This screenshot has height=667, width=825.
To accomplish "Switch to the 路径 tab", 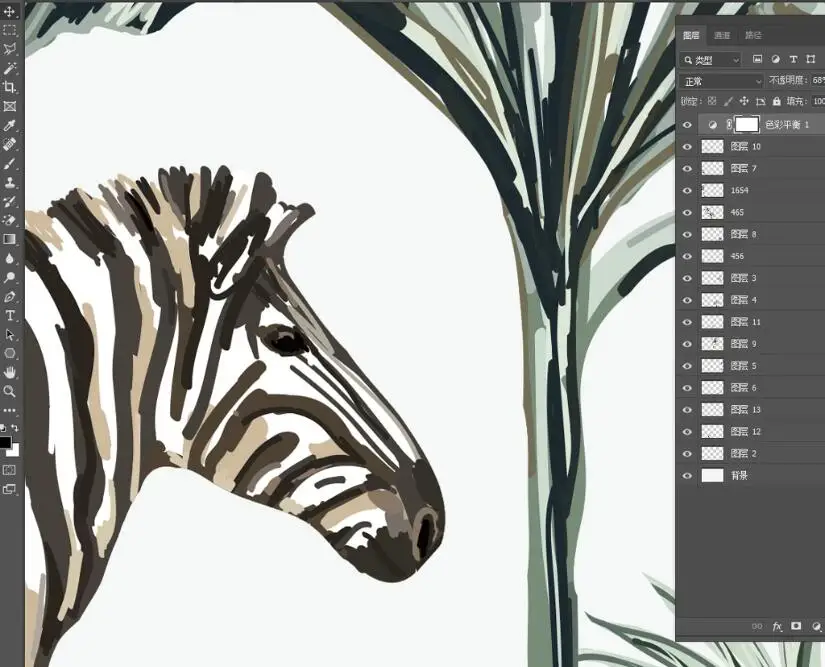I will (x=753, y=35).
